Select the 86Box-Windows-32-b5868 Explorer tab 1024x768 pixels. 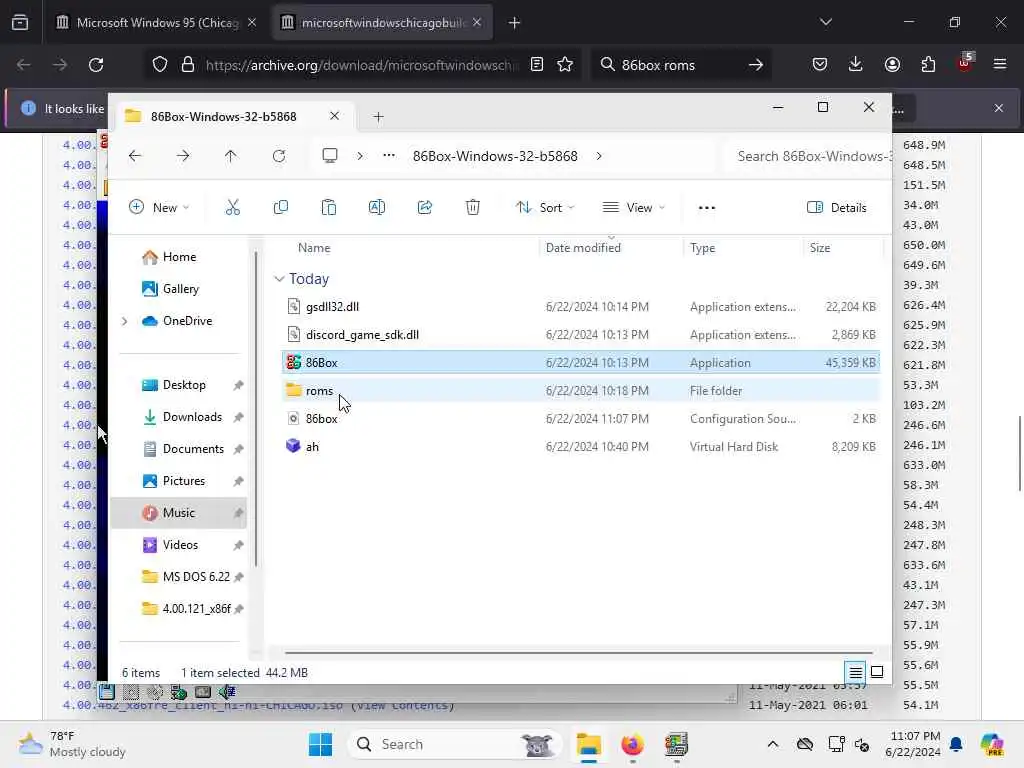click(x=224, y=116)
